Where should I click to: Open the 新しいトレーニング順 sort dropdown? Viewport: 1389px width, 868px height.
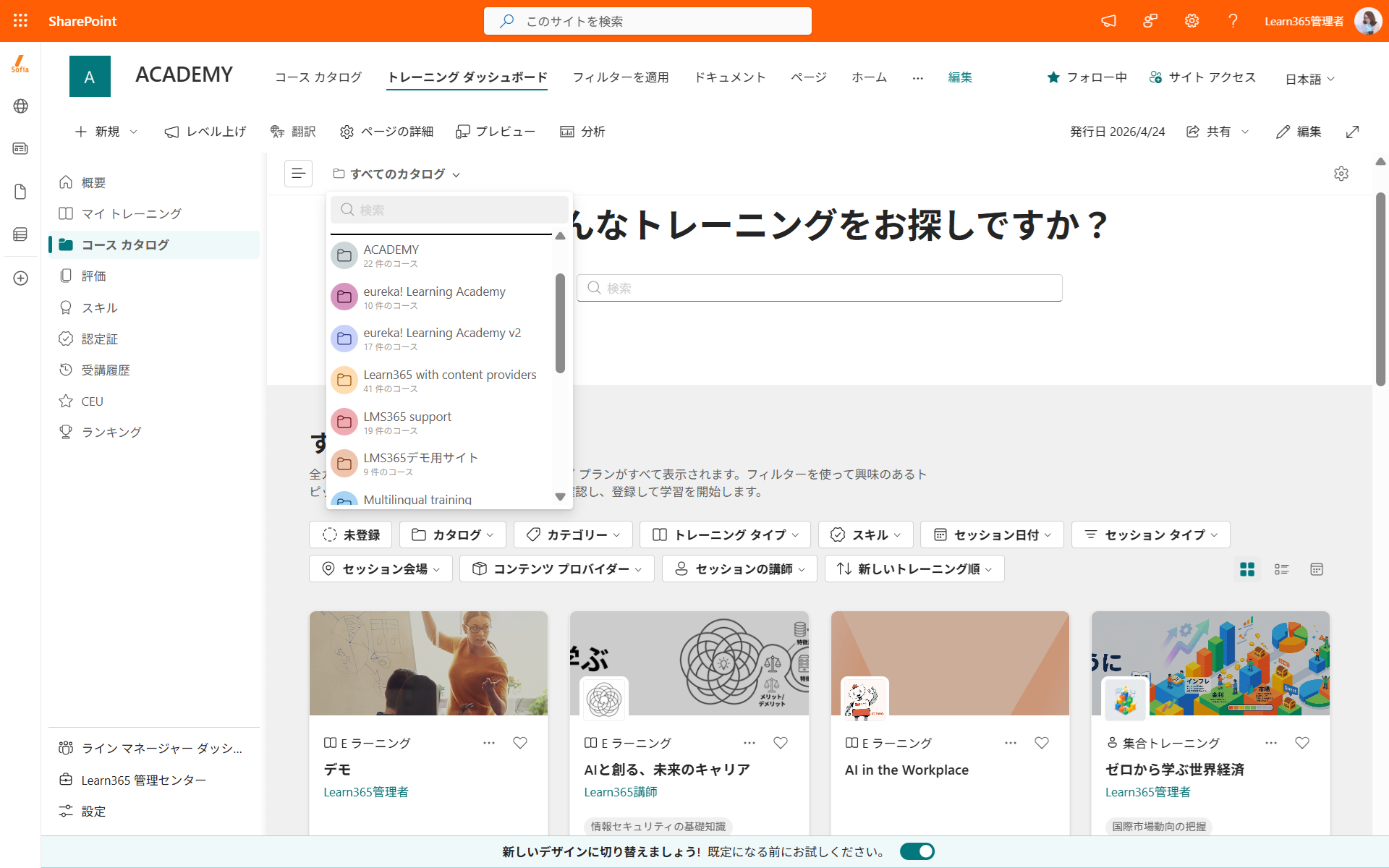tap(914, 569)
